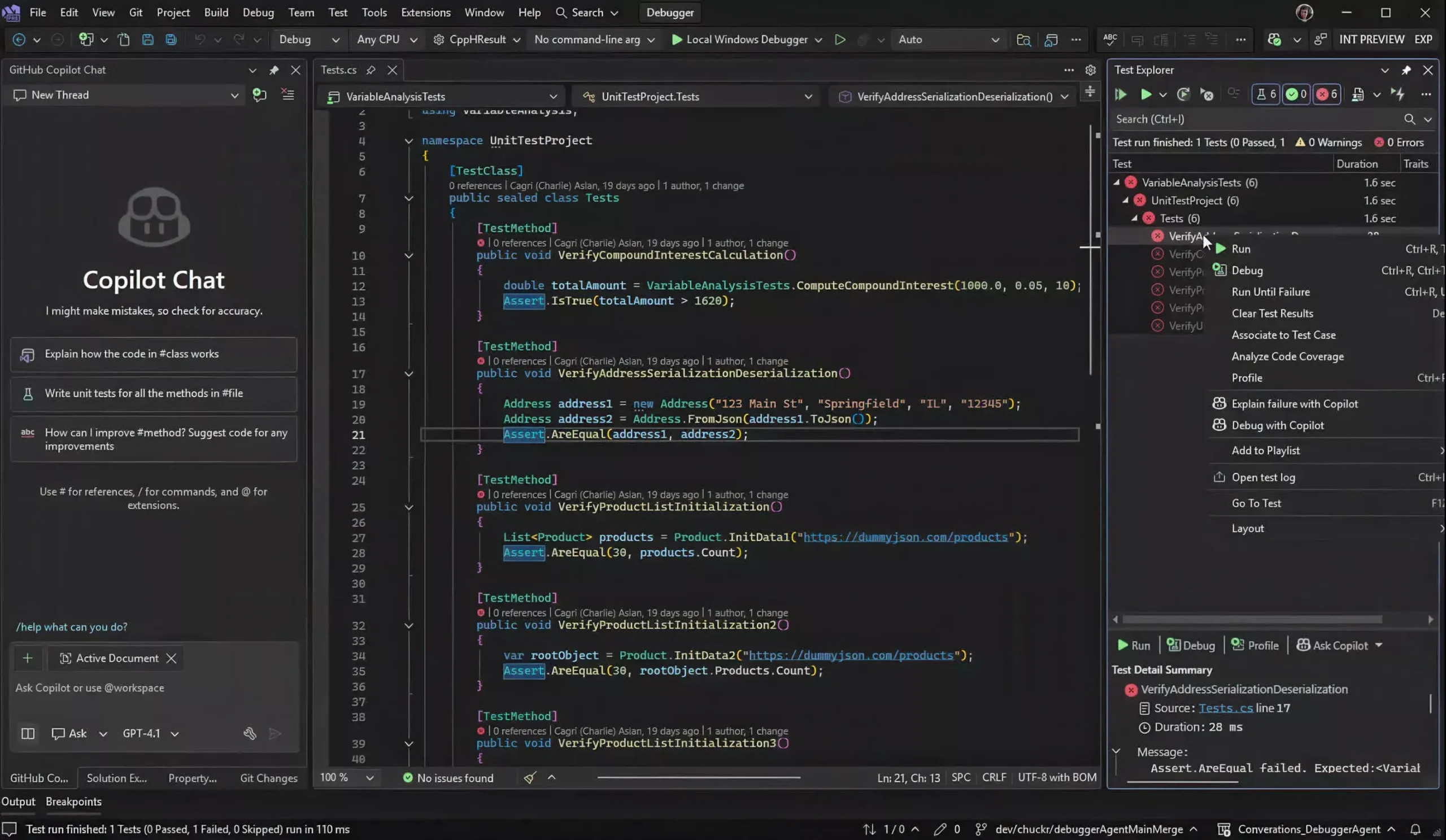1446x840 pixels.
Task: Select the Search in Files icon
Action: (1023, 40)
